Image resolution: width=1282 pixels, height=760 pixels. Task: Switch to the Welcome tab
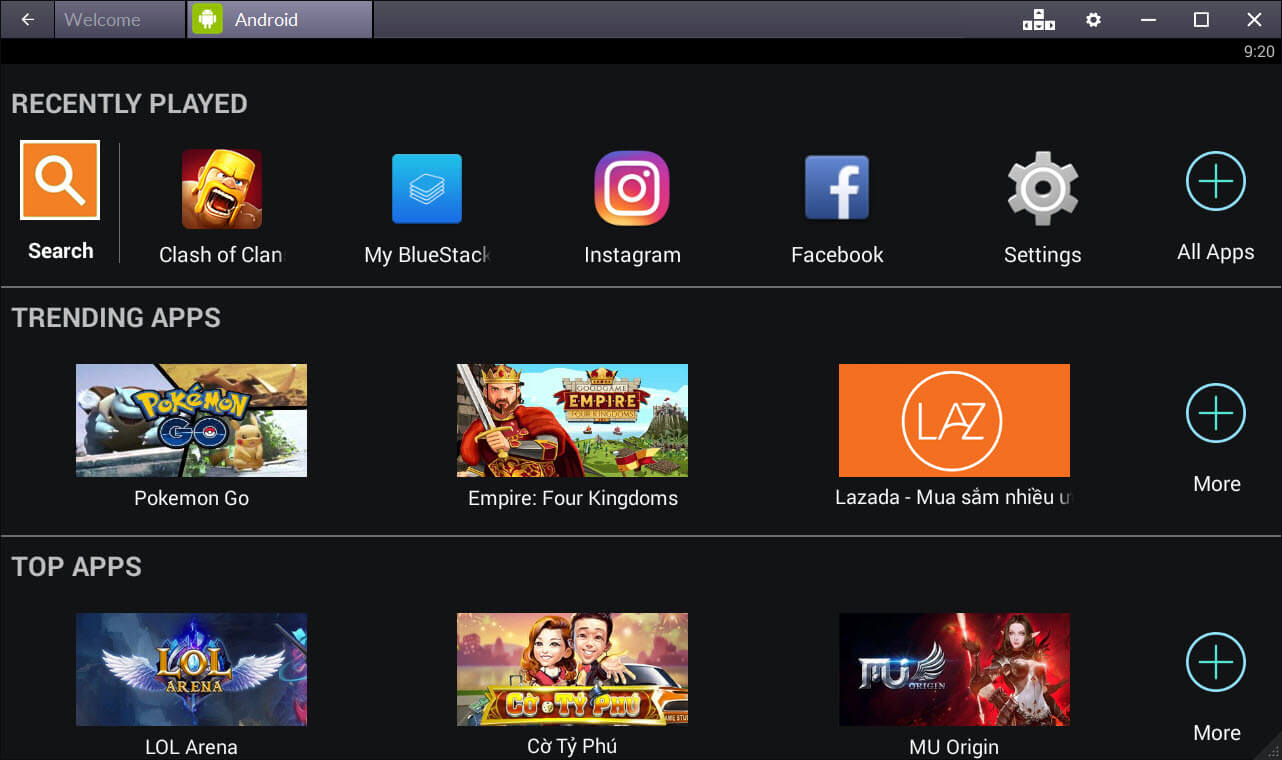point(120,19)
